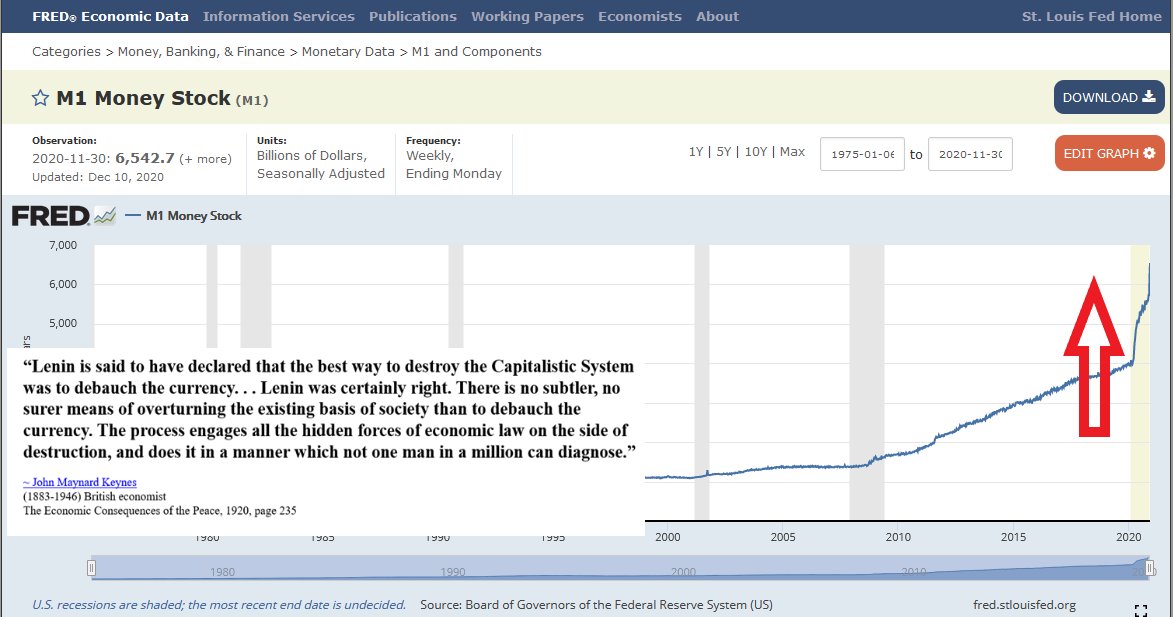Click the 'Weekly, Ending Monday' frequency text
1173x617 pixels.
(454, 165)
